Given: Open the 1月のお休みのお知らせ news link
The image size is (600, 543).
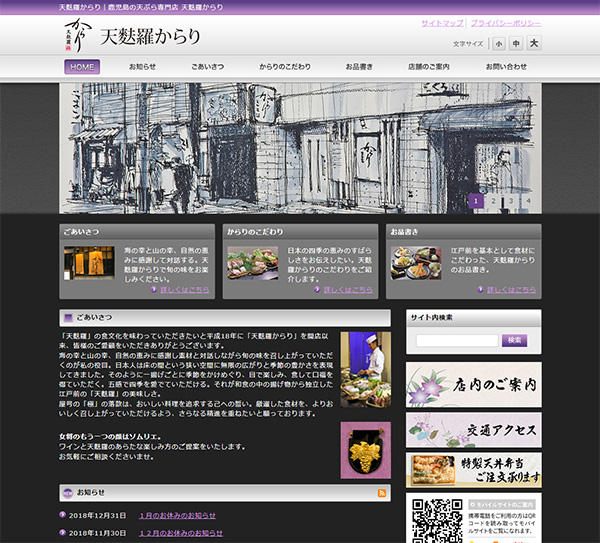Looking at the screenshot, I should [x=177, y=515].
